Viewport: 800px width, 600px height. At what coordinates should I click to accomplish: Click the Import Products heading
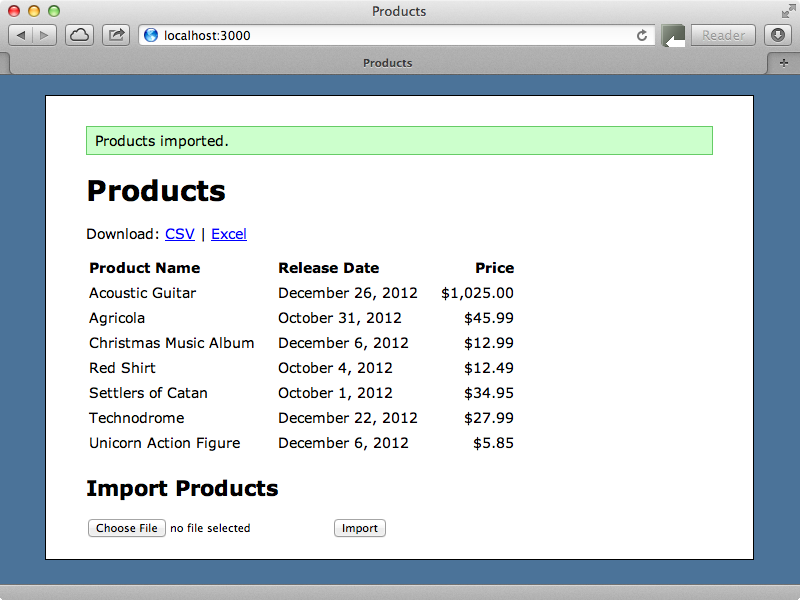182,488
